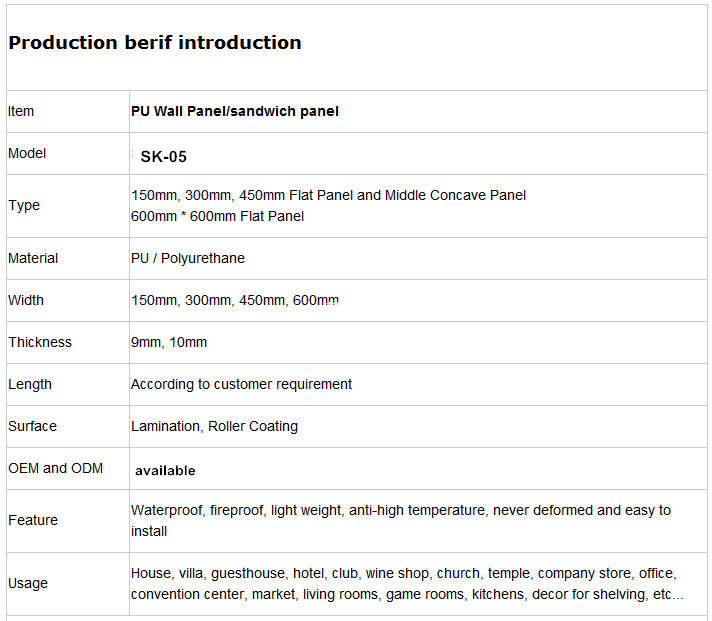This screenshot has width=712, height=621.
Task: Select the 'Width' row label
Action: coord(26,300)
